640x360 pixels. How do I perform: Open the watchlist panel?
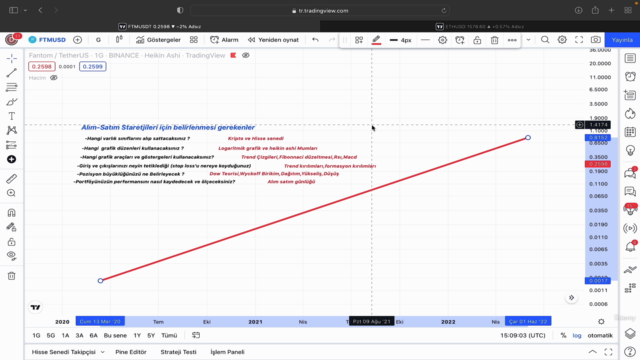[x=630, y=58]
